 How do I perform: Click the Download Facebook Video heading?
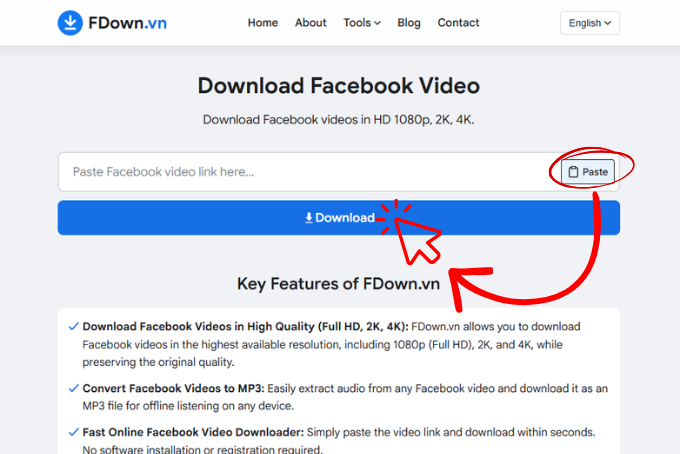pos(339,86)
